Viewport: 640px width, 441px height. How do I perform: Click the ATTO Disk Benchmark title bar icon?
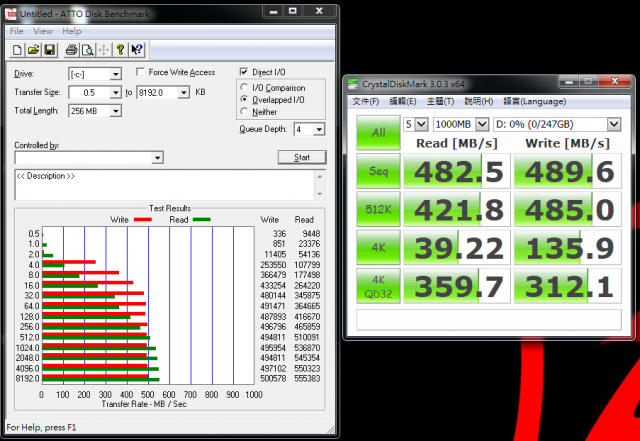(11, 14)
